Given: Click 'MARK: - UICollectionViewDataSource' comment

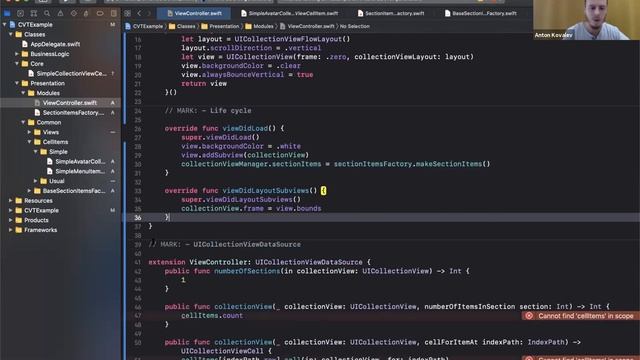Looking at the screenshot, I should click(x=224, y=244).
